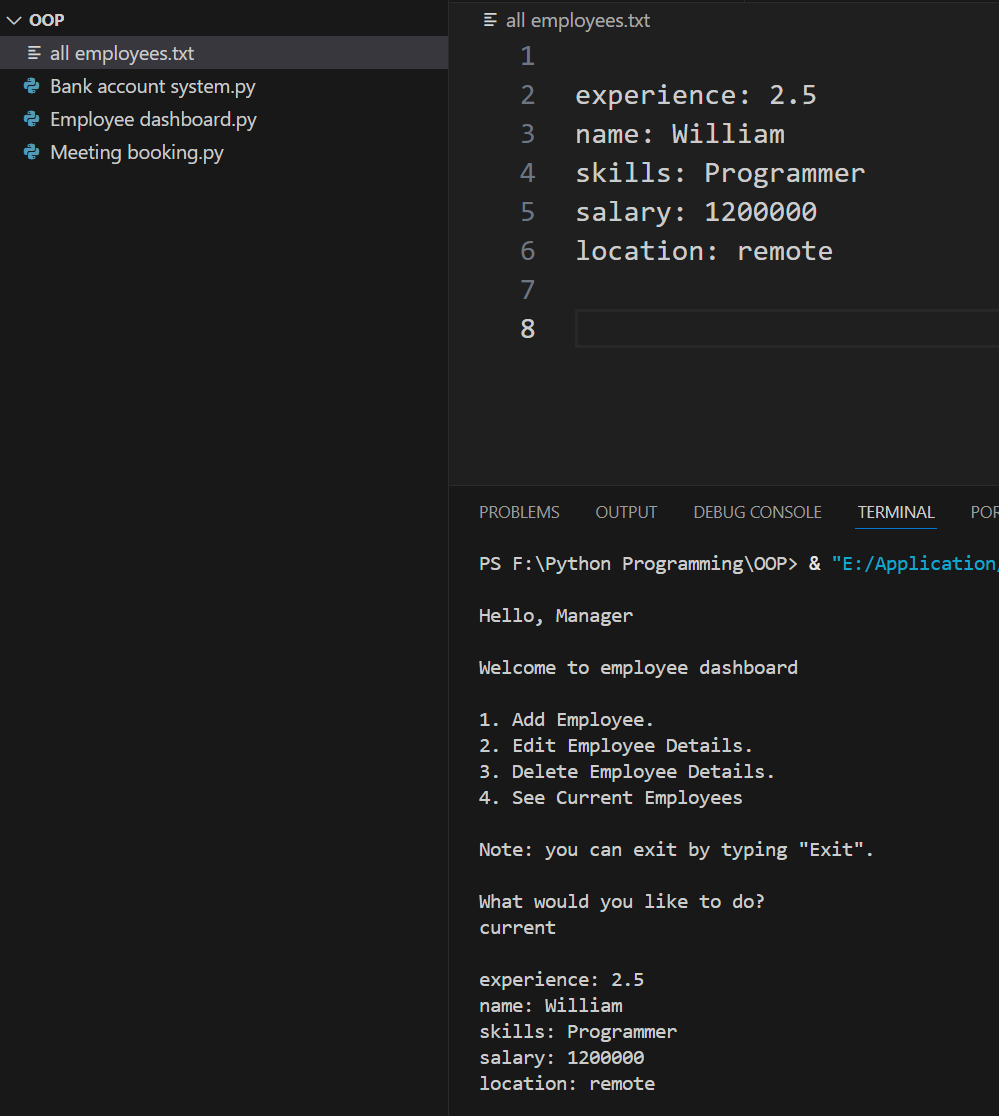Select the OOP folder name in explorer

(x=47, y=20)
